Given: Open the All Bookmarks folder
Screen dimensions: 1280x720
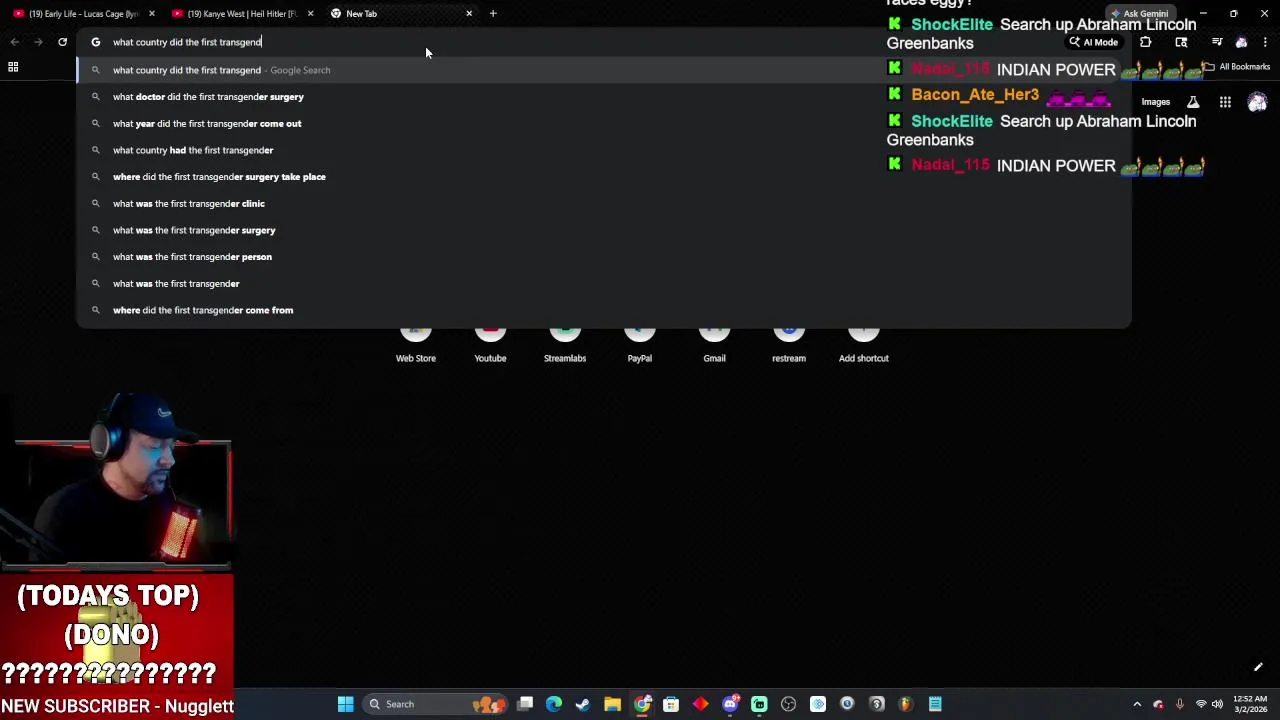Looking at the screenshot, I should 1237,67.
